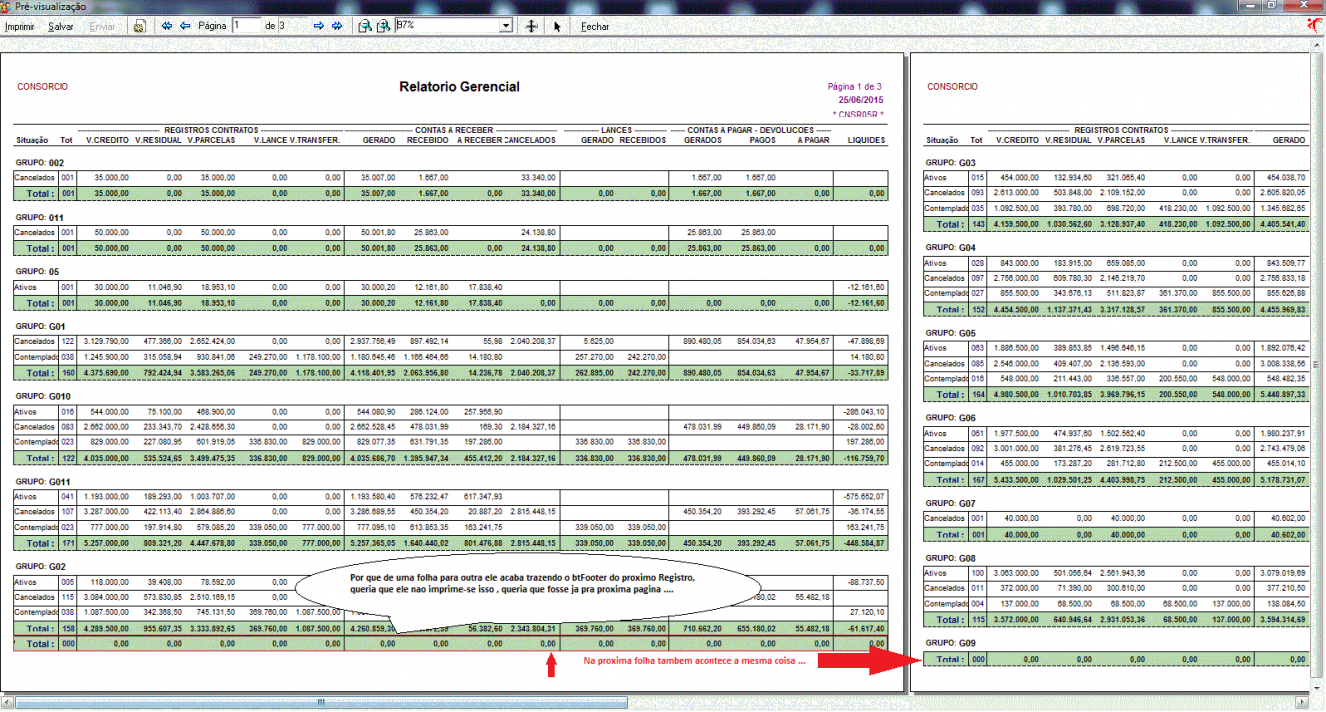
Task: Click the date 25/06/2015
Action: tap(861, 100)
